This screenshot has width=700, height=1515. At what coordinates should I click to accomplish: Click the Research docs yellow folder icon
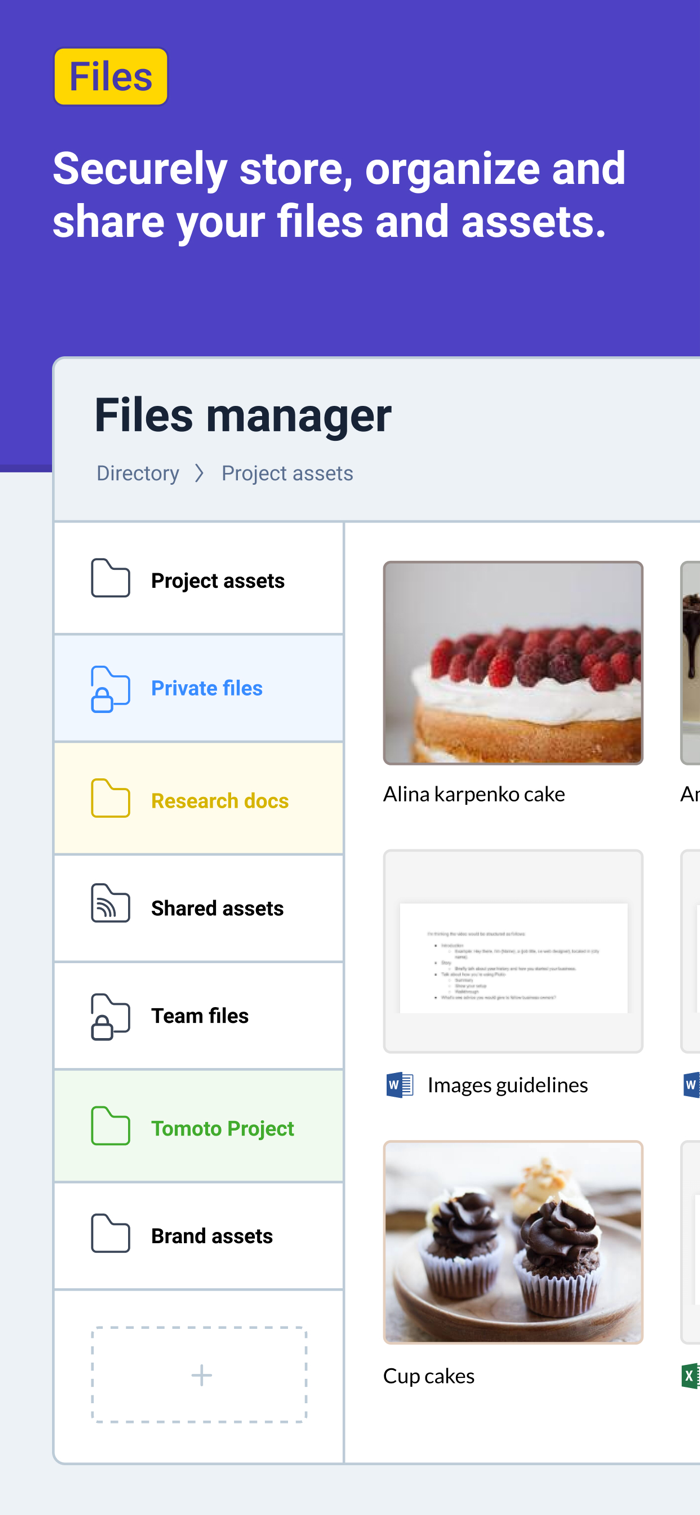[x=110, y=798]
